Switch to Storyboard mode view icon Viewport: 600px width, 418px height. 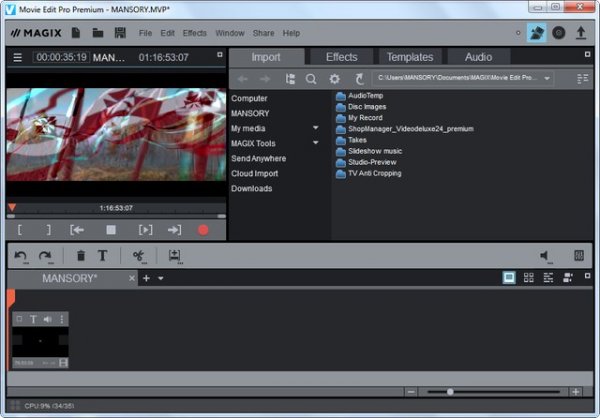click(x=509, y=277)
